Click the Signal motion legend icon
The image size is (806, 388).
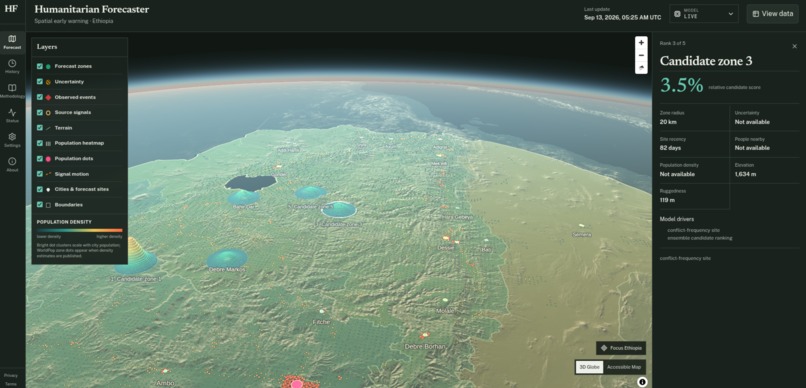(48, 174)
